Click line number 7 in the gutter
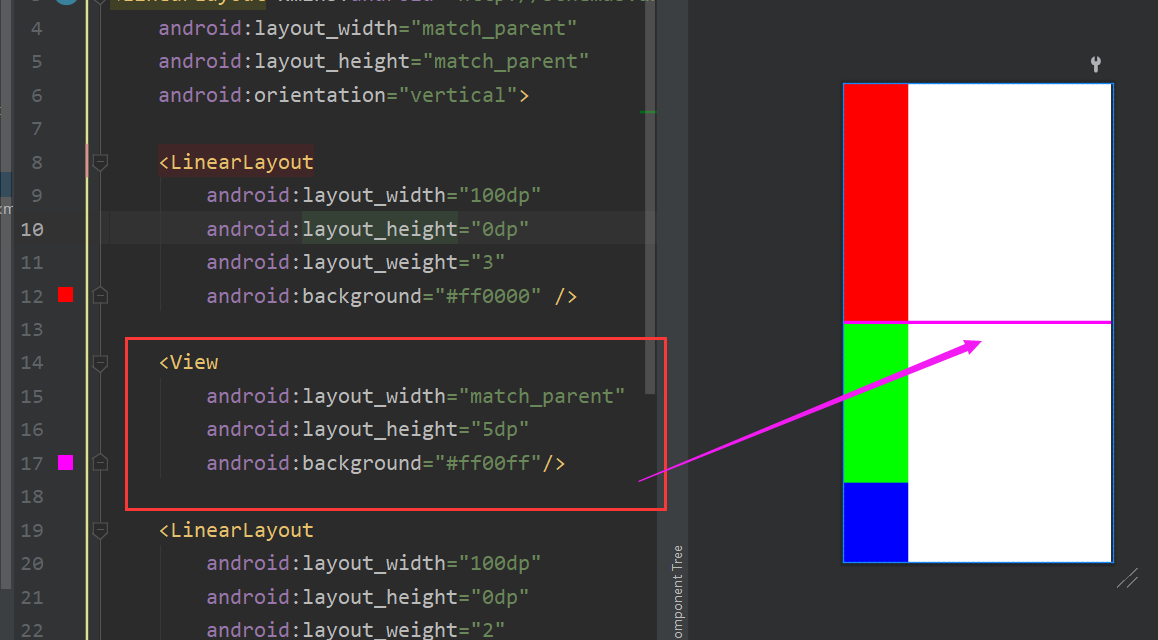Image resolution: width=1158 pixels, height=640 pixels. coord(37,128)
